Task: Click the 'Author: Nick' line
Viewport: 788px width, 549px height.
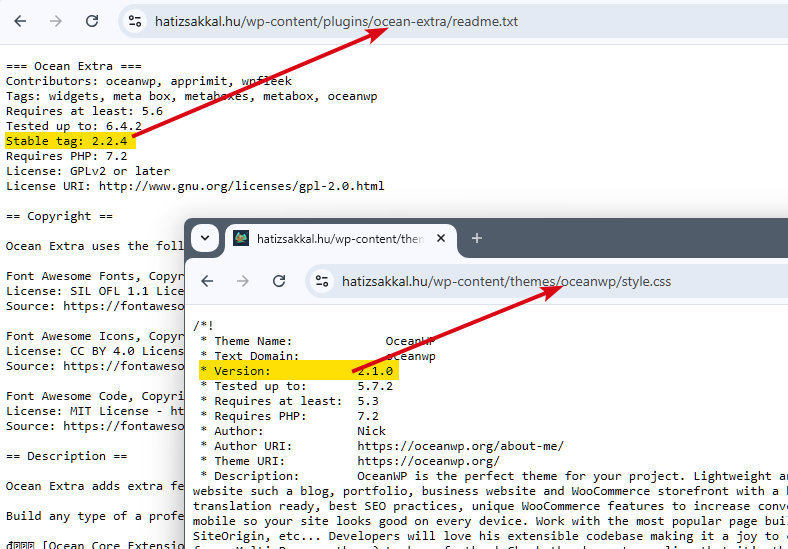Action: [x=292, y=431]
